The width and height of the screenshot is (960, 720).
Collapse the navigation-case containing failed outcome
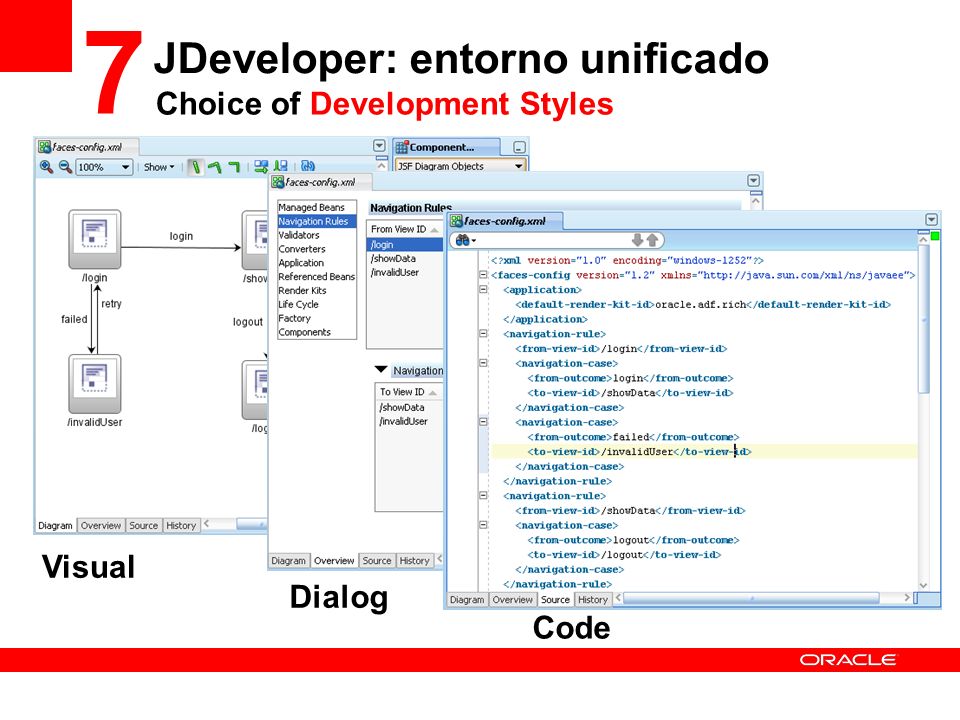pos(483,422)
